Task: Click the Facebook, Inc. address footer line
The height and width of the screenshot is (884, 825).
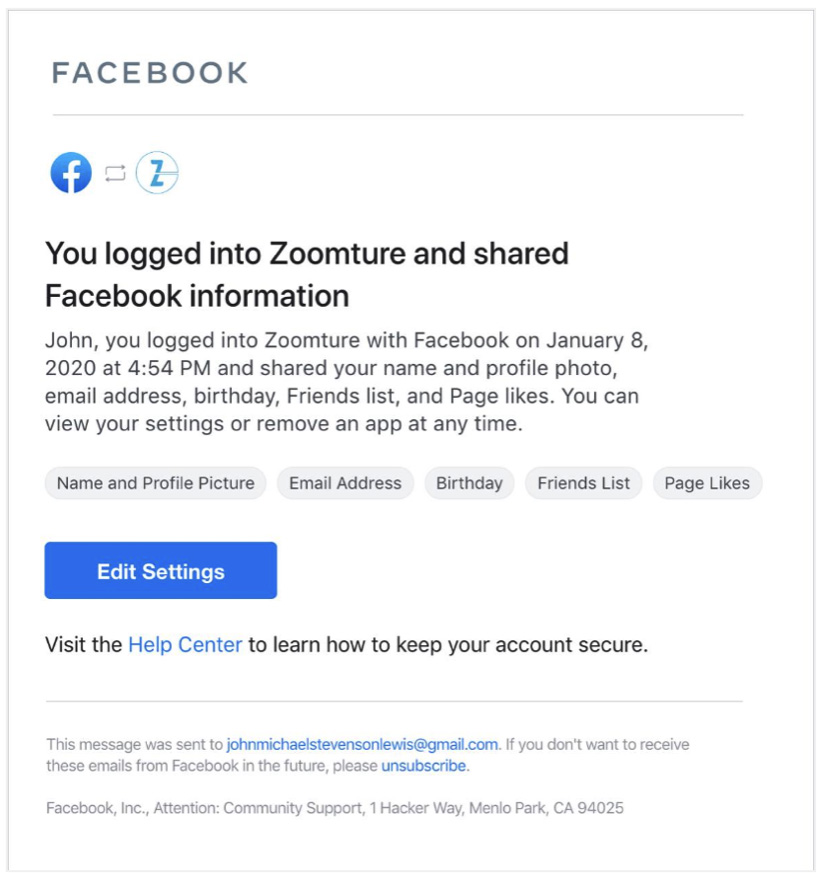Action: pos(335,808)
